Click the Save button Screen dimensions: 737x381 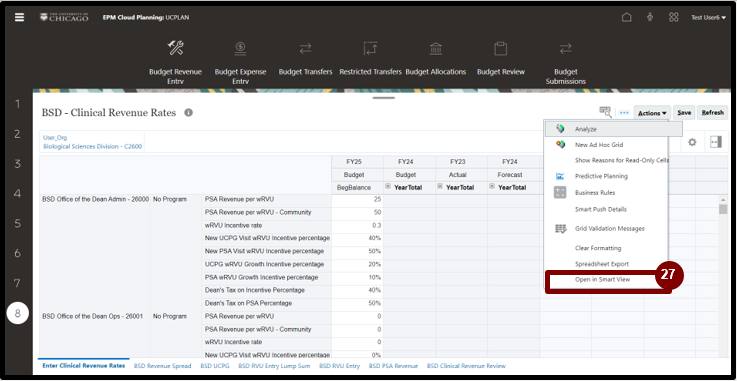pos(684,113)
